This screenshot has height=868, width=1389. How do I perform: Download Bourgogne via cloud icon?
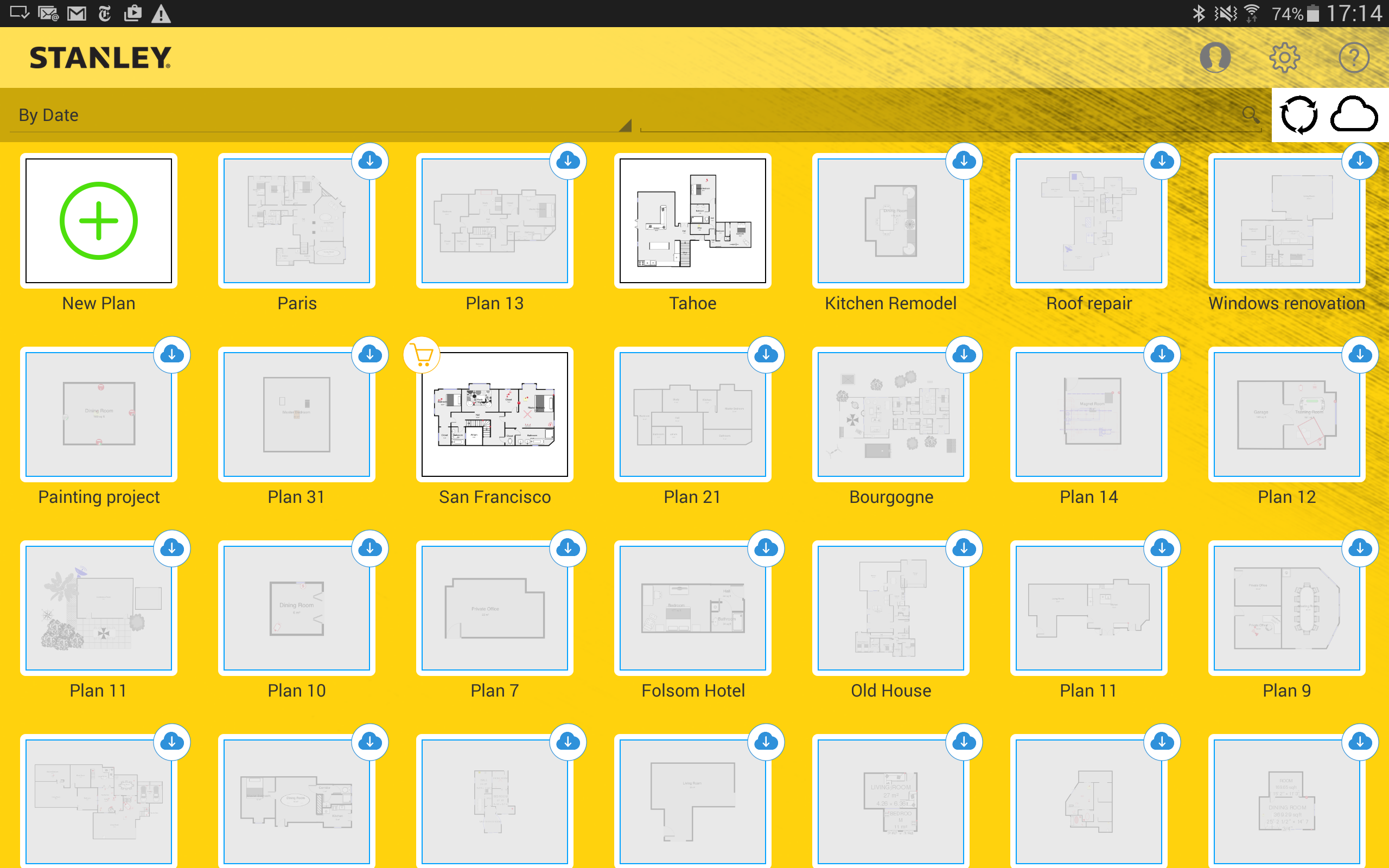pyautogui.click(x=964, y=354)
